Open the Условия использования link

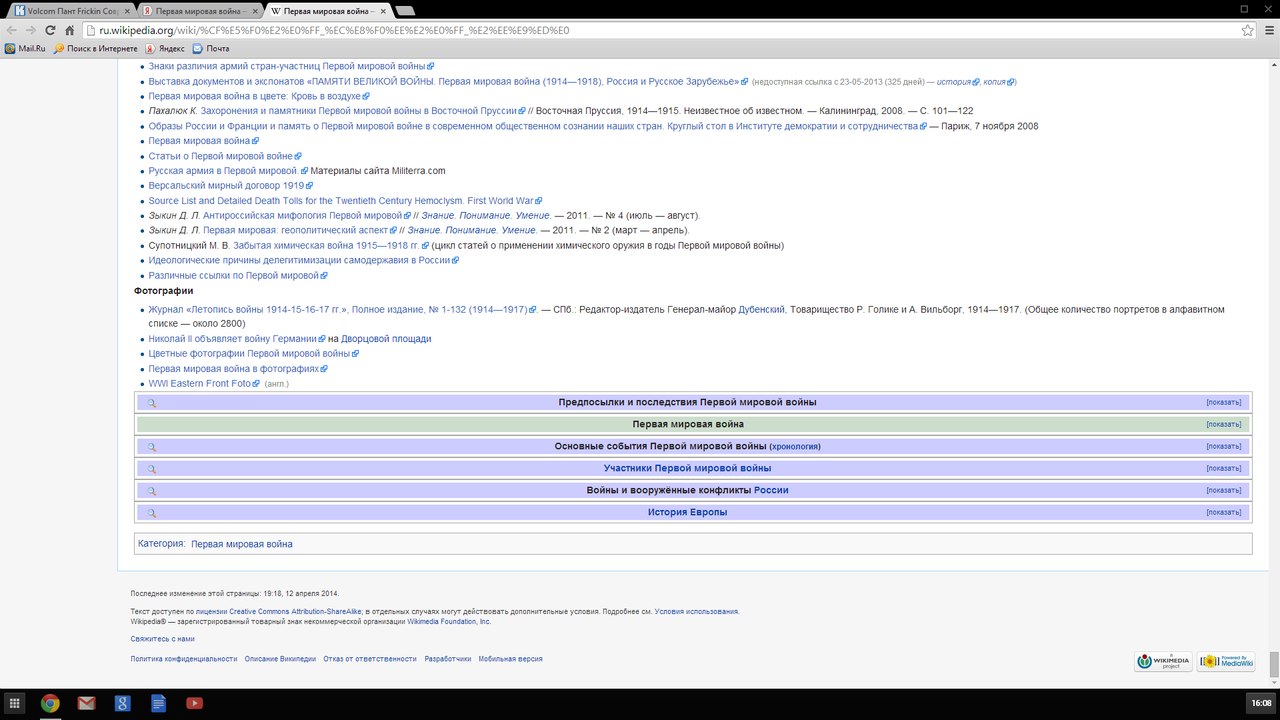696,611
